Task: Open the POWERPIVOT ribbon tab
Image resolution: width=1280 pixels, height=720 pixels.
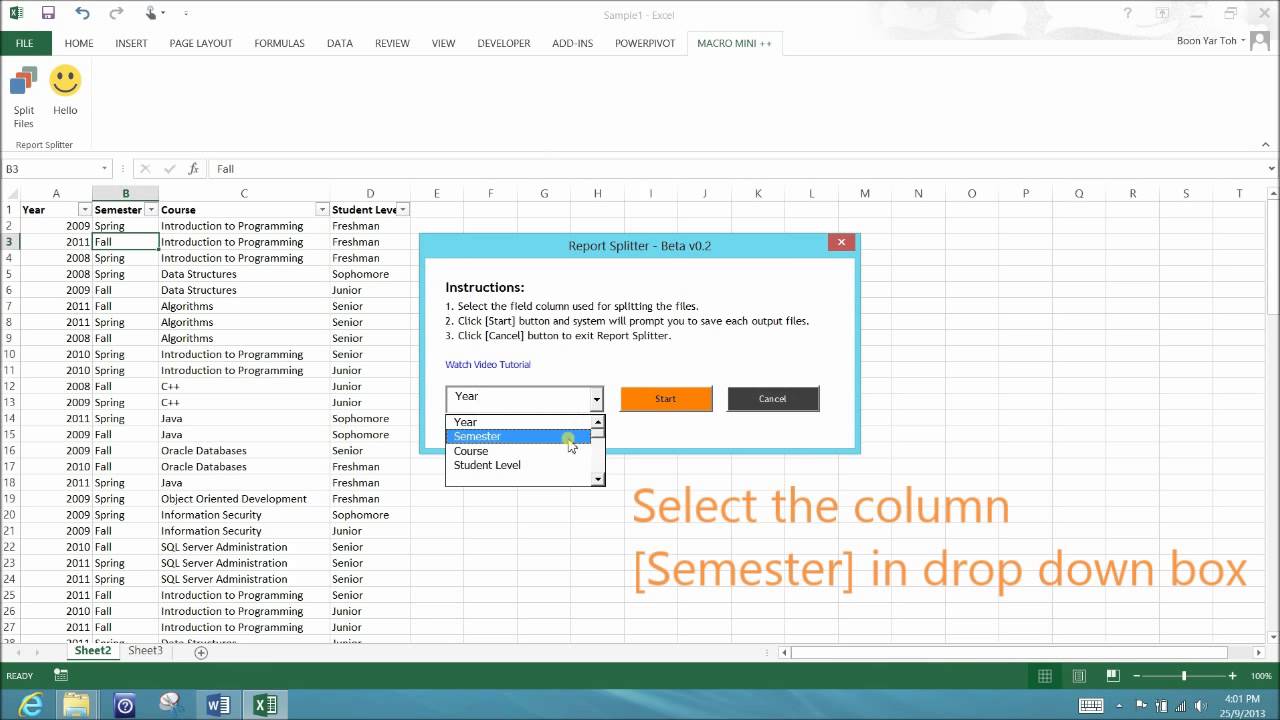Action: click(x=645, y=43)
